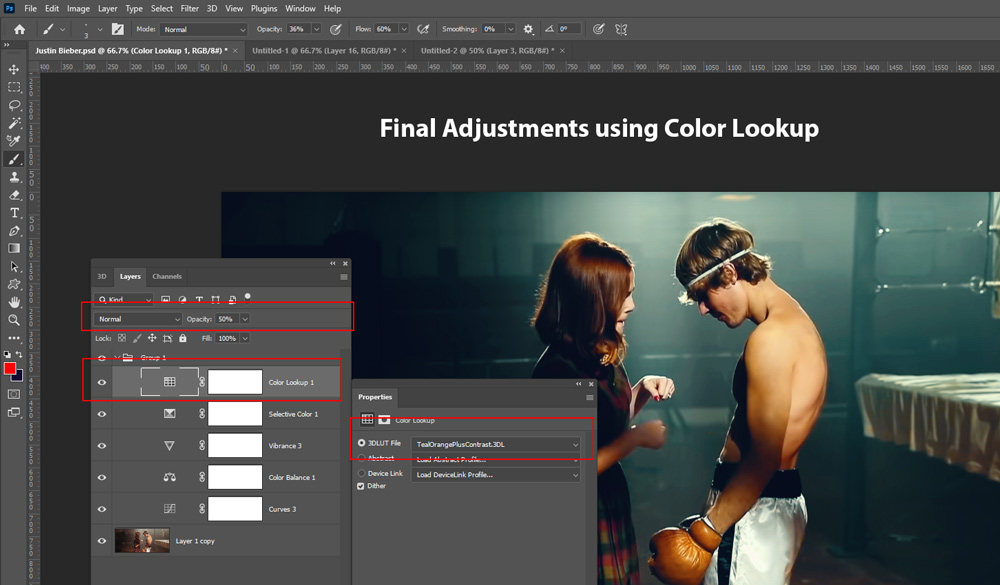Open the Smoothing 0% dropdown

click(510, 29)
